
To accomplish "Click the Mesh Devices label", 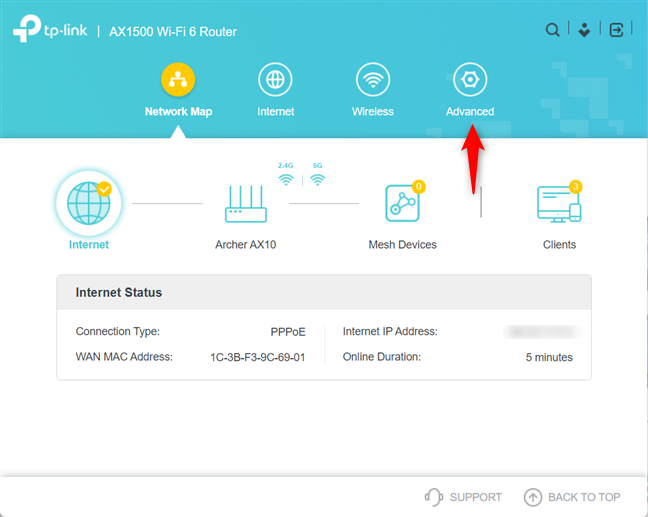I will (403, 245).
